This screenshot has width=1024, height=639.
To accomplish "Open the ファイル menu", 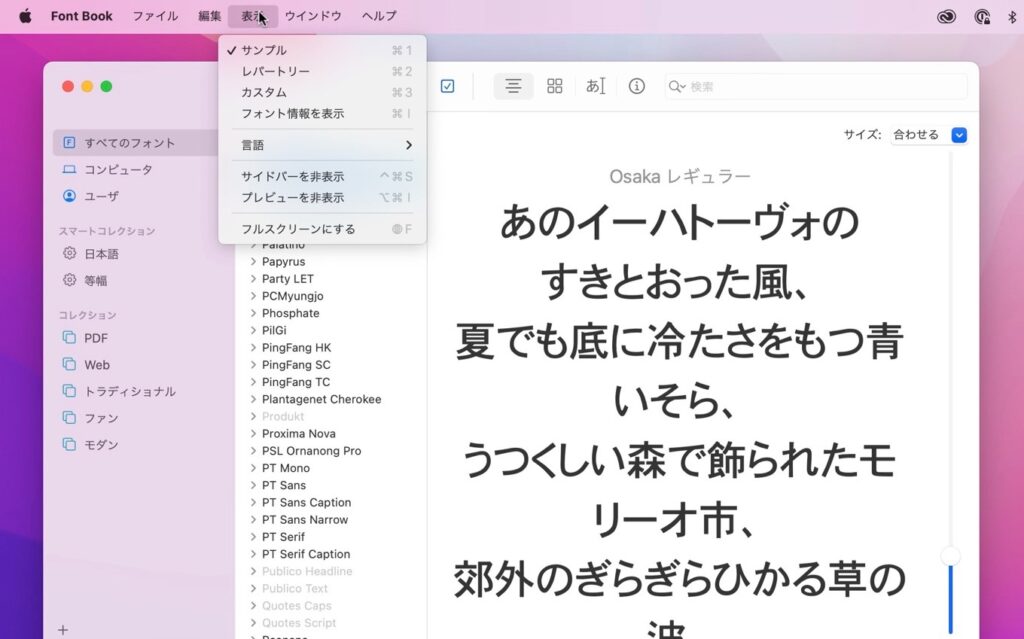I will click(x=155, y=15).
